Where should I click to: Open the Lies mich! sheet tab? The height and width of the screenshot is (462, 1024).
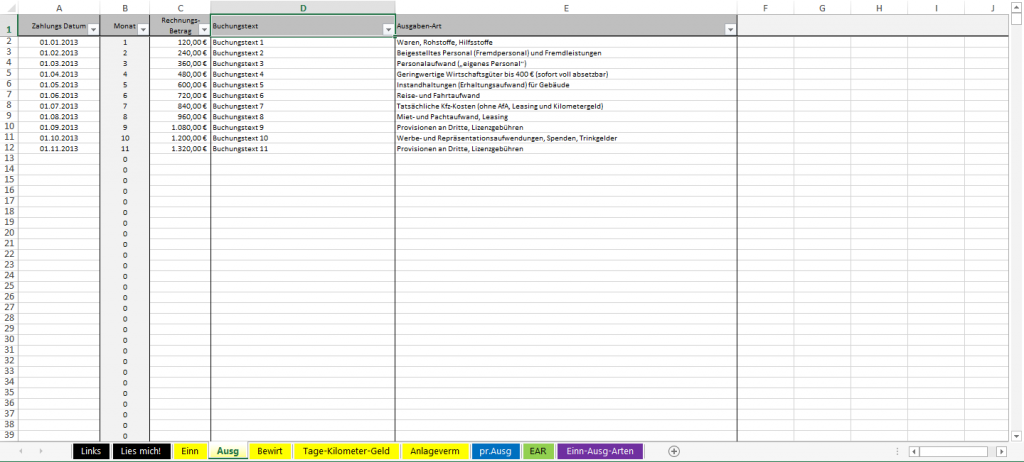(x=140, y=451)
